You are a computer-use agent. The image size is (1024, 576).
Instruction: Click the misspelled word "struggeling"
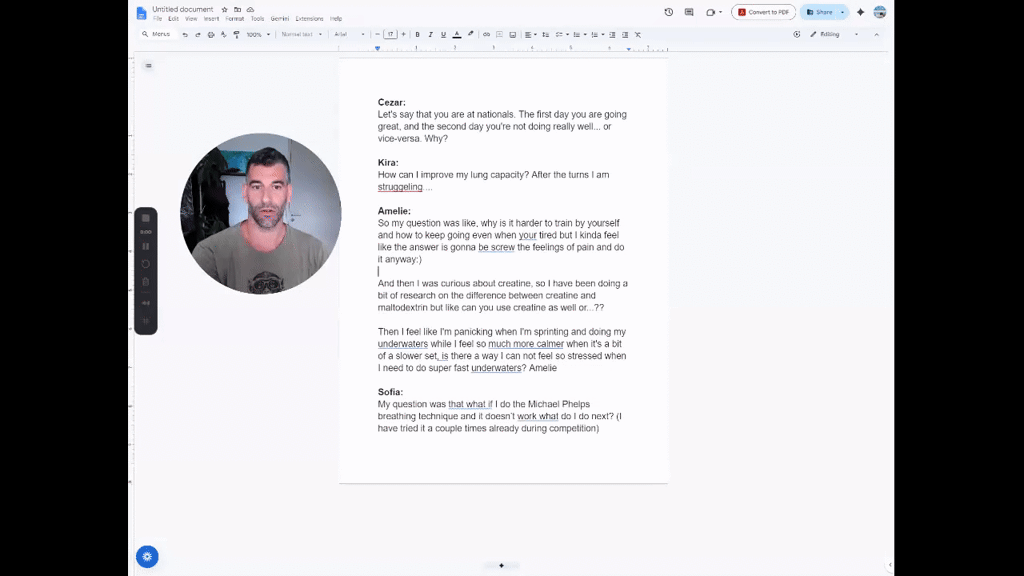pyautogui.click(x=400, y=187)
